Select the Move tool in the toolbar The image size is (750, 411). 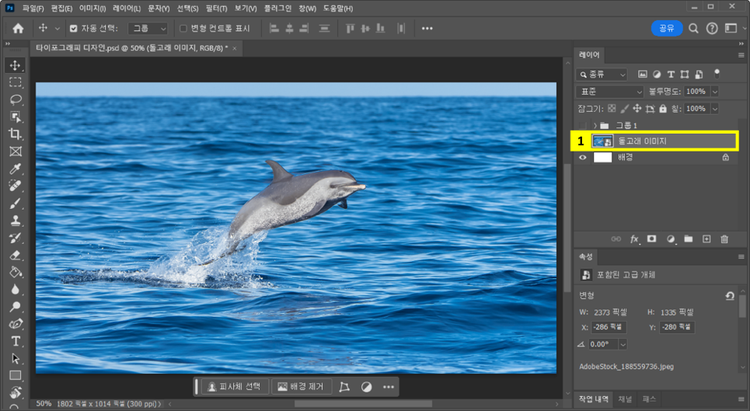click(x=15, y=65)
